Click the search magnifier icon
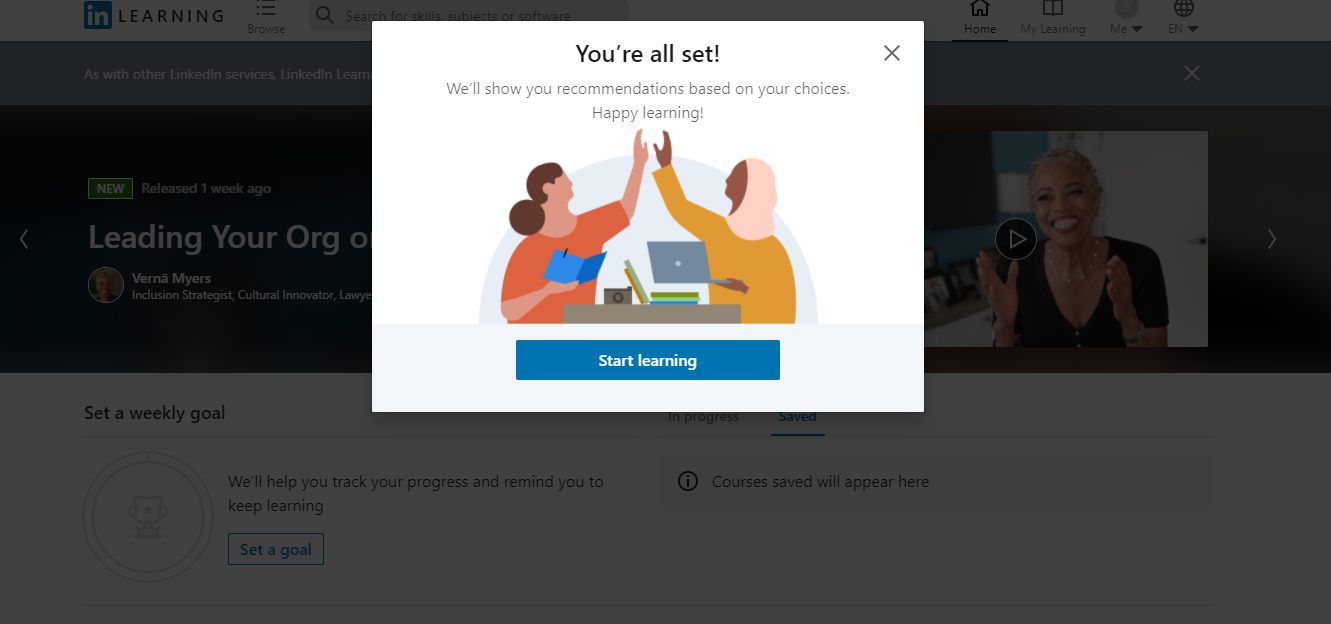Viewport: 1331px width, 624px height. click(324, 15)
